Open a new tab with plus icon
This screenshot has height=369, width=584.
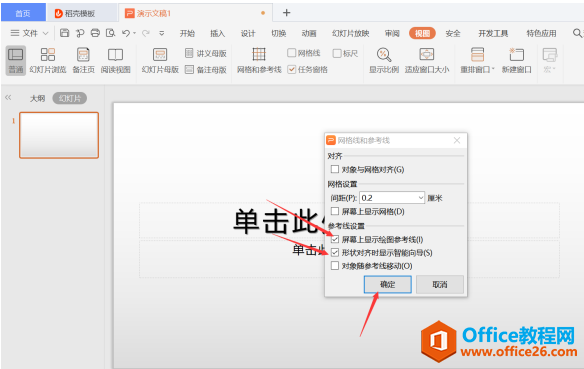[286, 13]
